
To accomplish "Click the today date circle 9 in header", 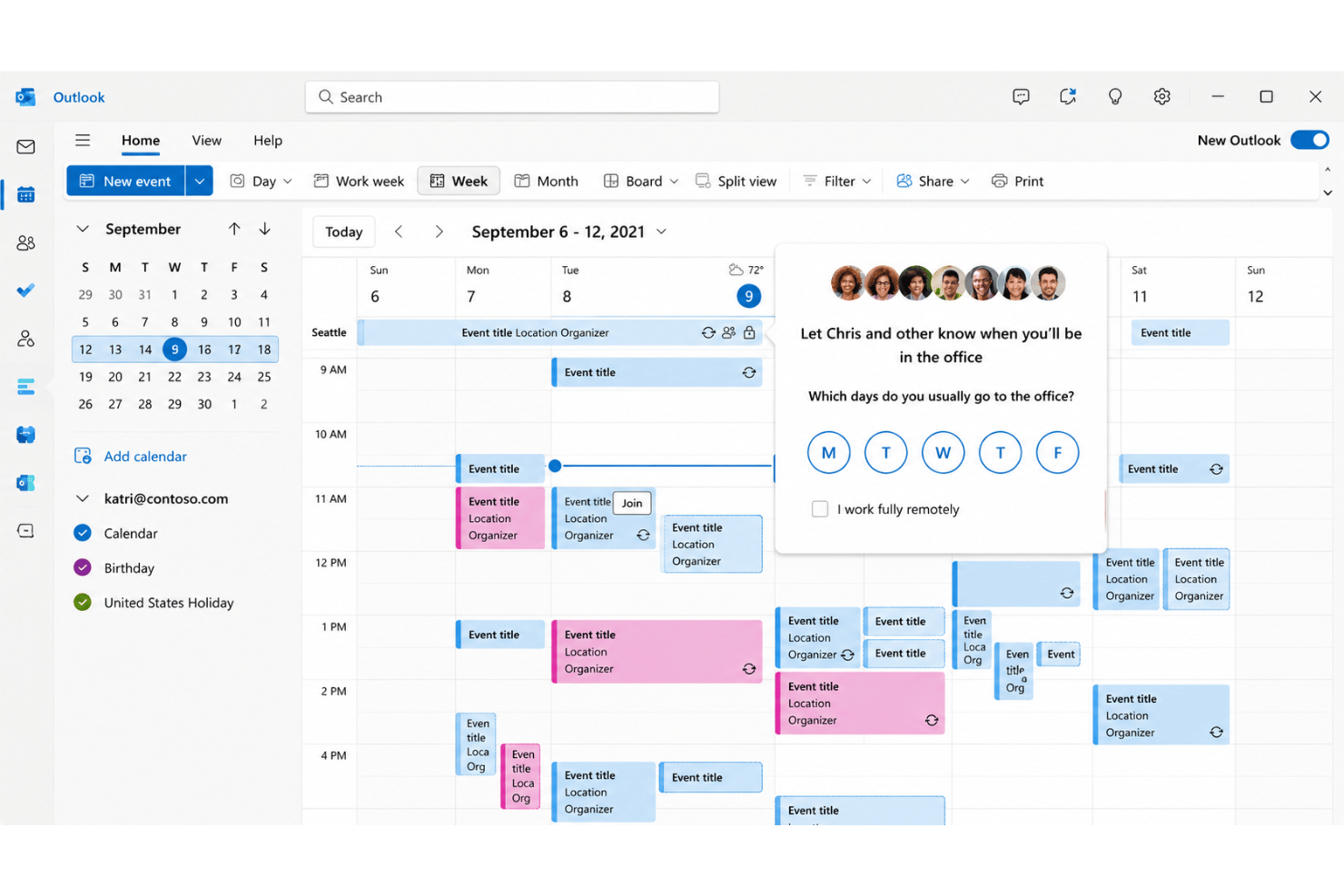I will 748,296.
